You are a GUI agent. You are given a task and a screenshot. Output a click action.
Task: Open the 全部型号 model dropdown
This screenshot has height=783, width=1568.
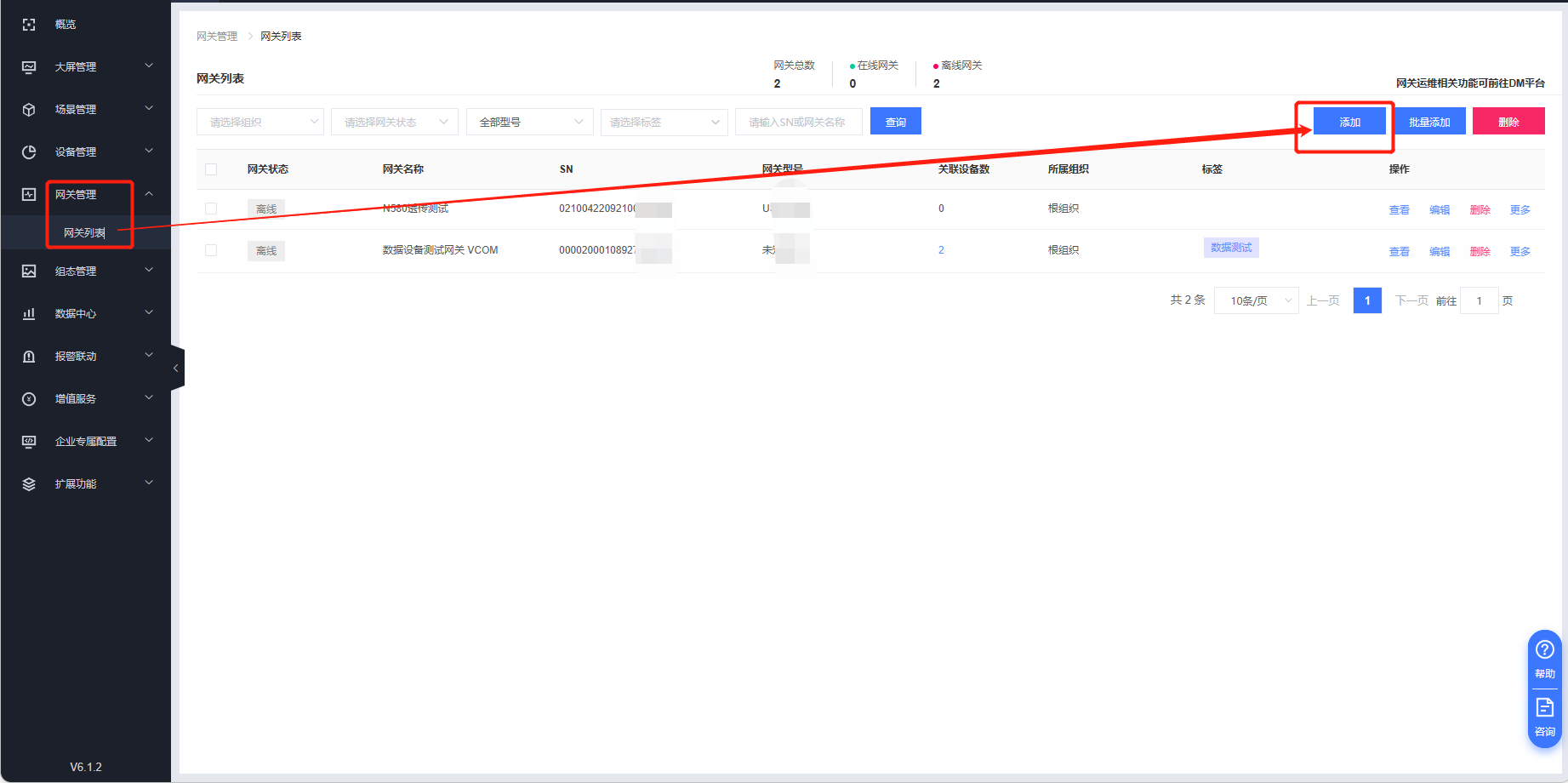coord(529,122)
